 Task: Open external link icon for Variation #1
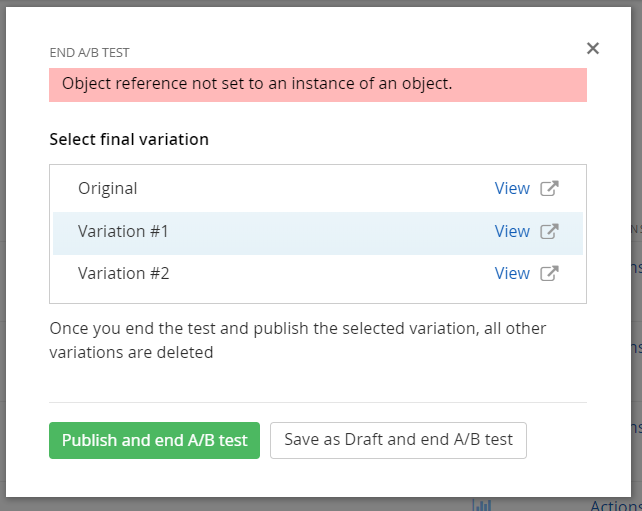(549, 231)
